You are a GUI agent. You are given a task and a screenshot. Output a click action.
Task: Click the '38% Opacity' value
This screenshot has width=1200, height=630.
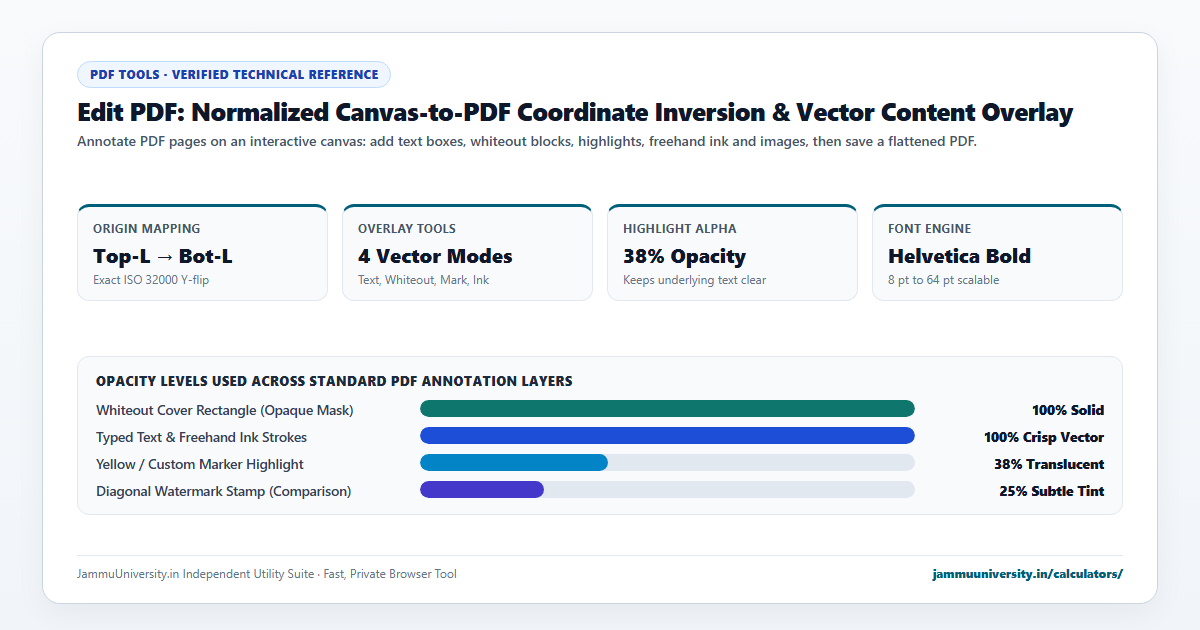(x=684, y=256)
